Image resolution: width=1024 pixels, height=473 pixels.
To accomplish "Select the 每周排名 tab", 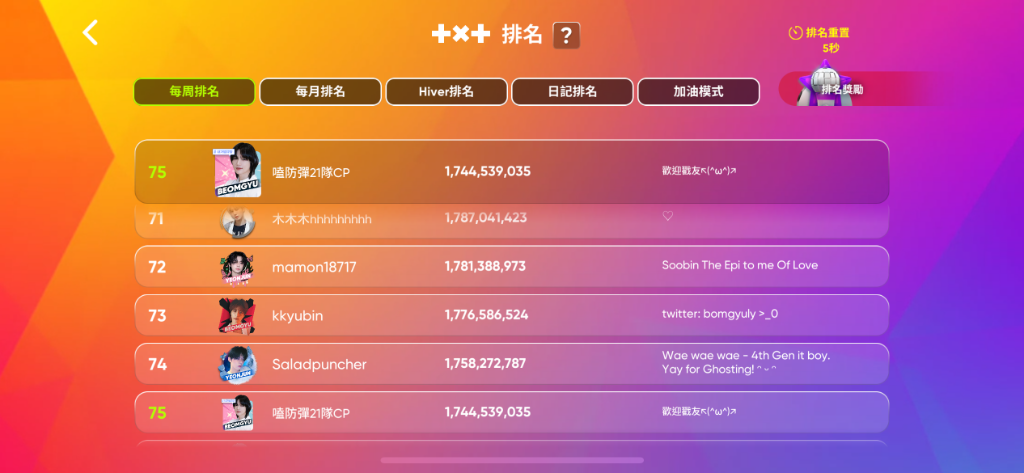I will coord(194,91).
